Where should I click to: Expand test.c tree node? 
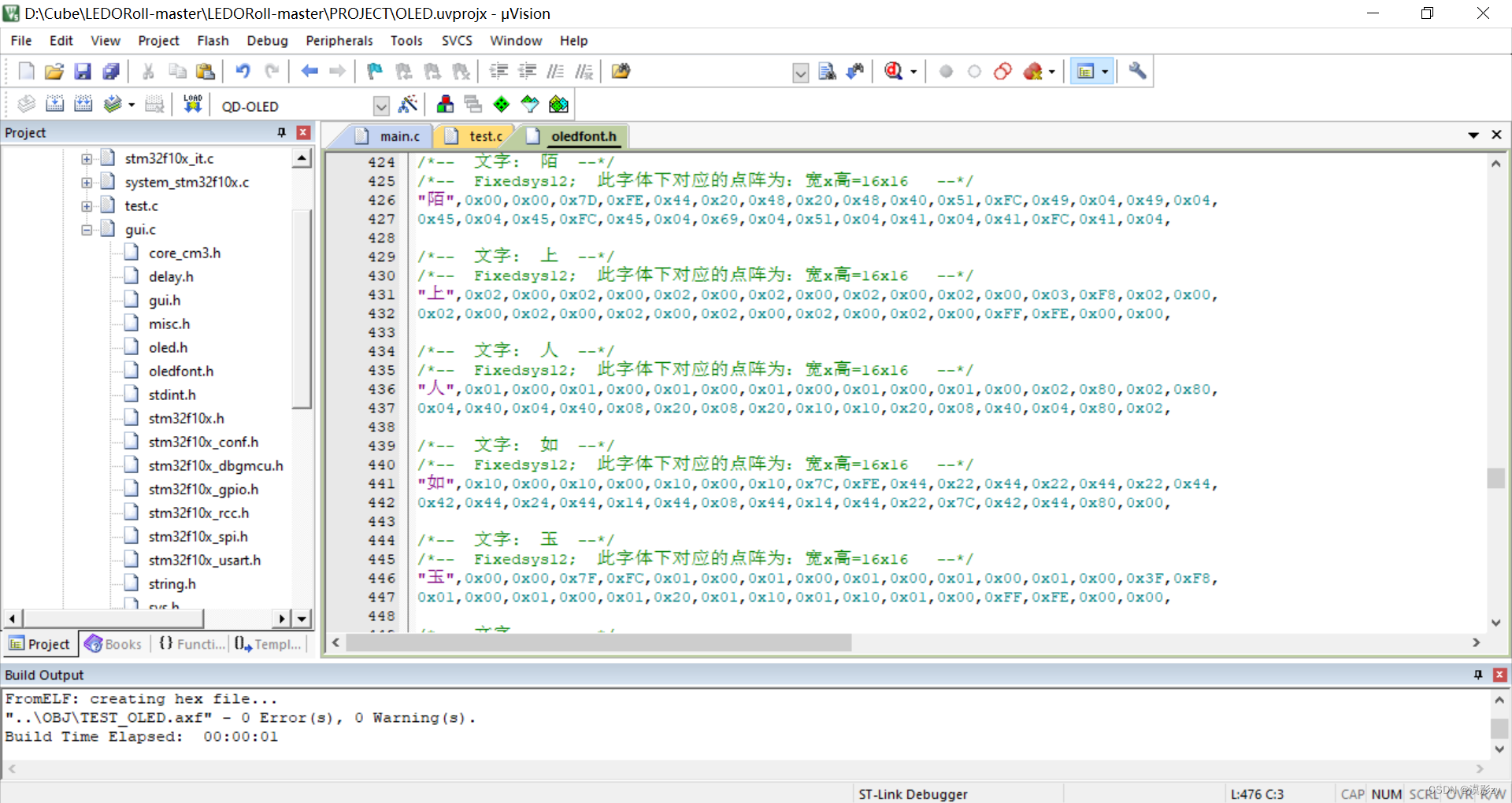click(x=87, y=206)
